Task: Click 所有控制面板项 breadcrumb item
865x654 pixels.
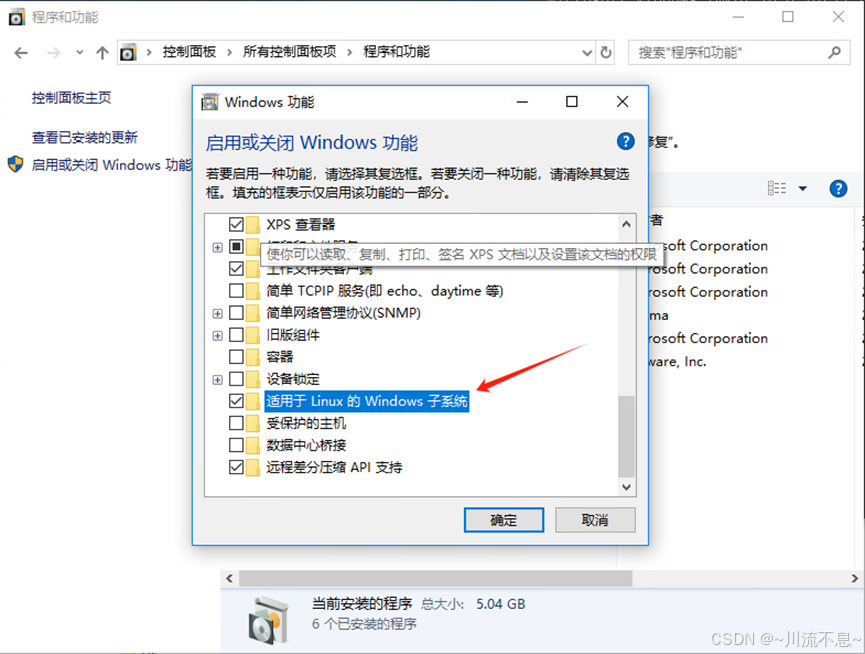Action: coord(290,52)
